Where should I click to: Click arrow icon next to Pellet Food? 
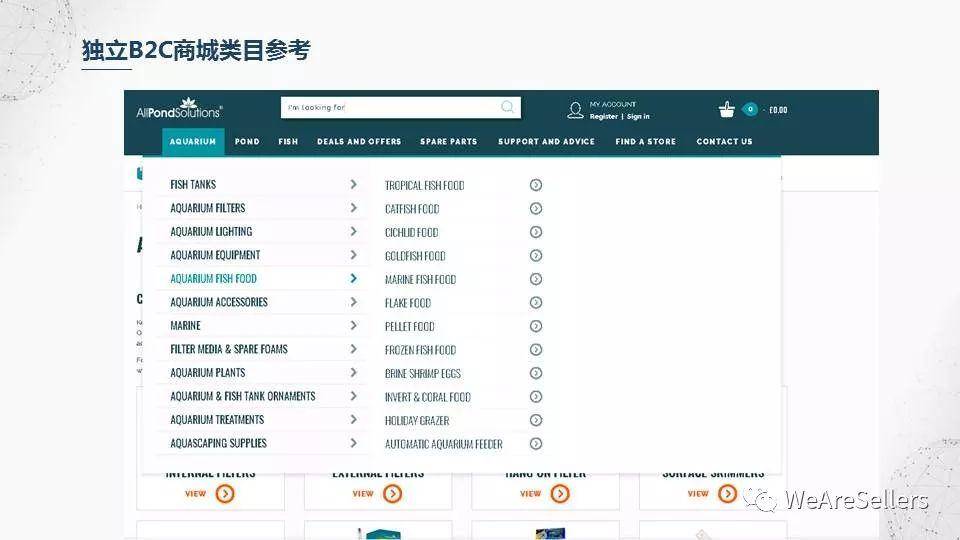point(536,326)
